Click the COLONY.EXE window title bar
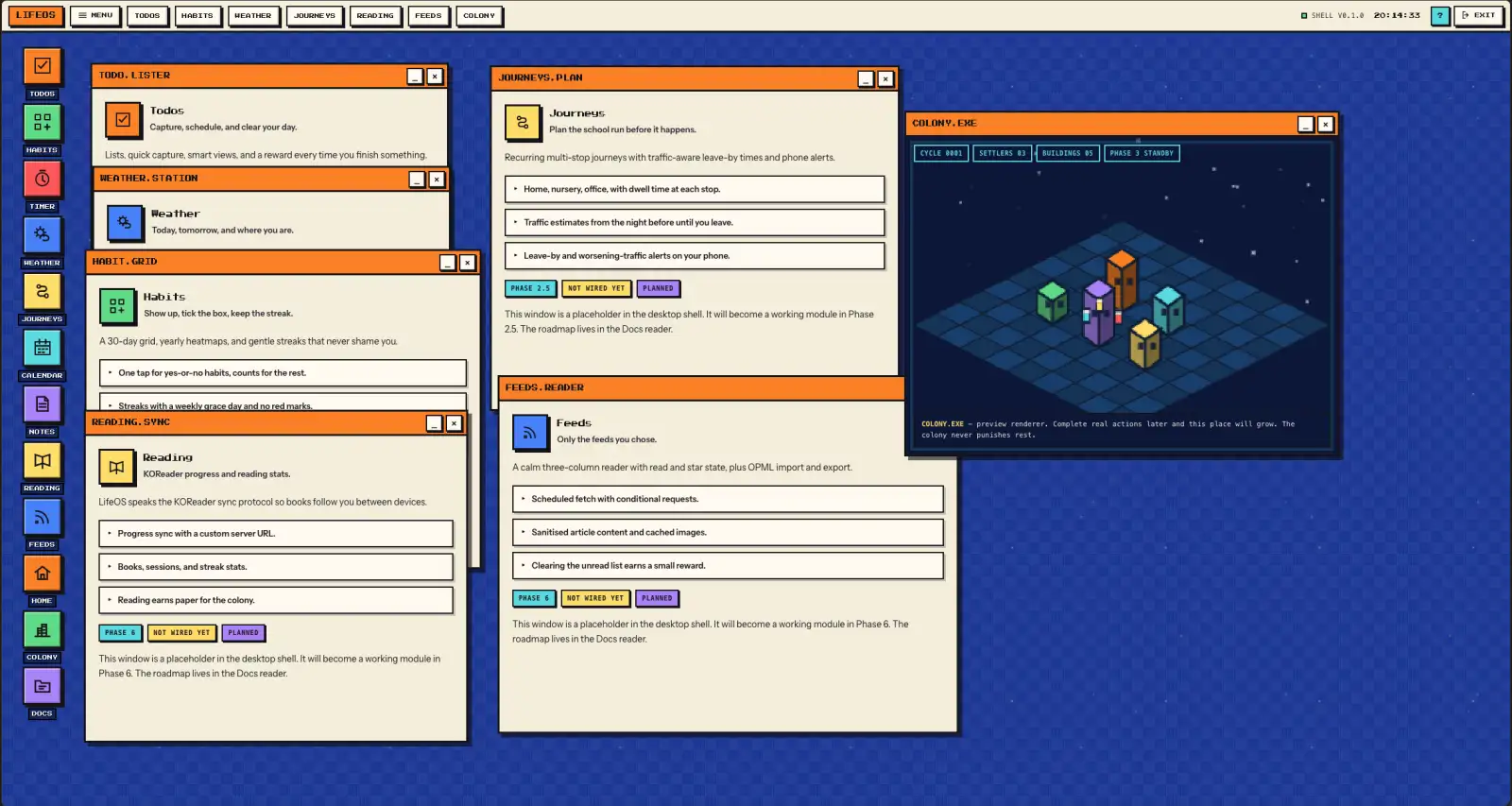This screenshot has width=1512, height=806. [x=1122, y=124]
